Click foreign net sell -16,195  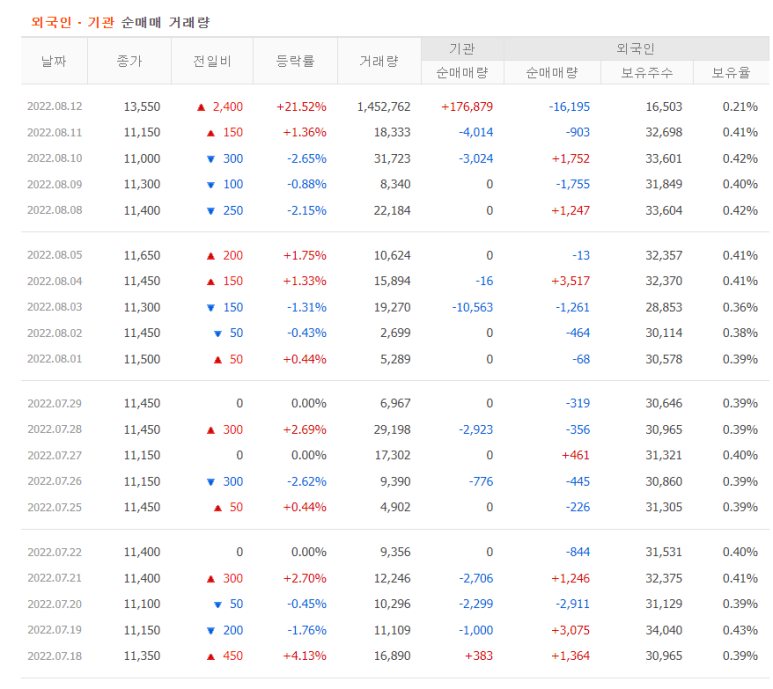point(569,106)
